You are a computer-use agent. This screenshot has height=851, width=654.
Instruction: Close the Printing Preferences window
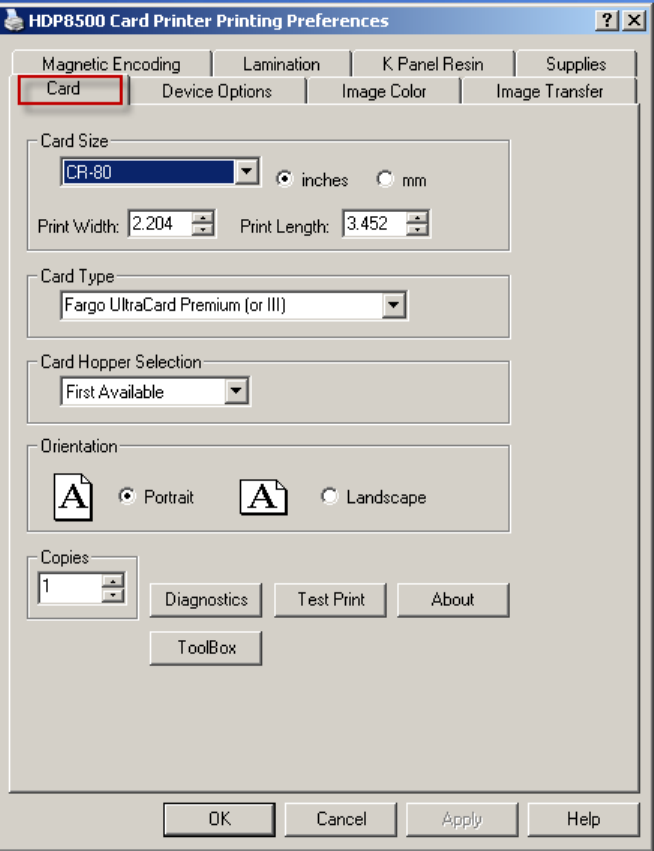click(x=633, y=21)
